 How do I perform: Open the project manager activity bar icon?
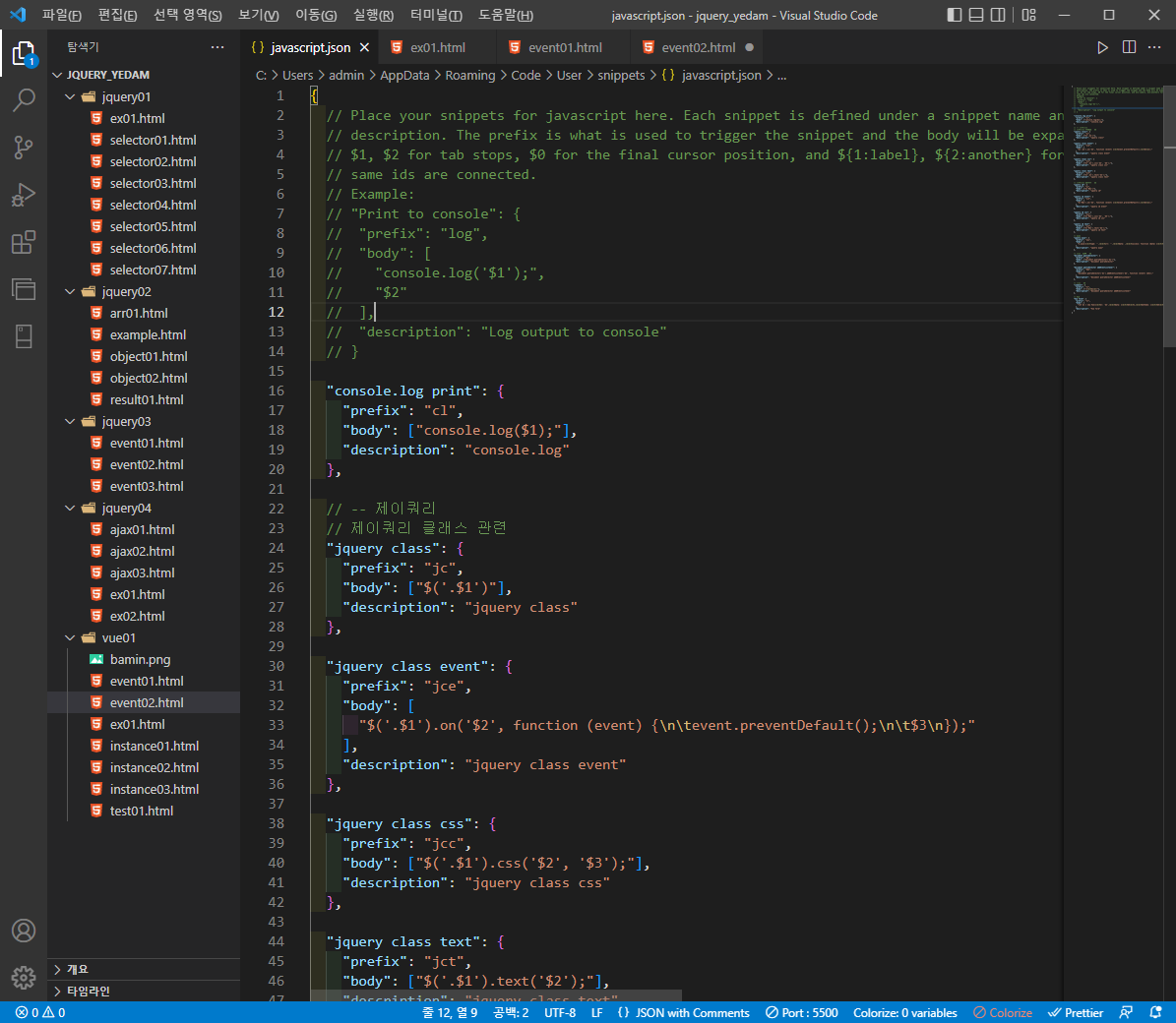coord(24,289)
